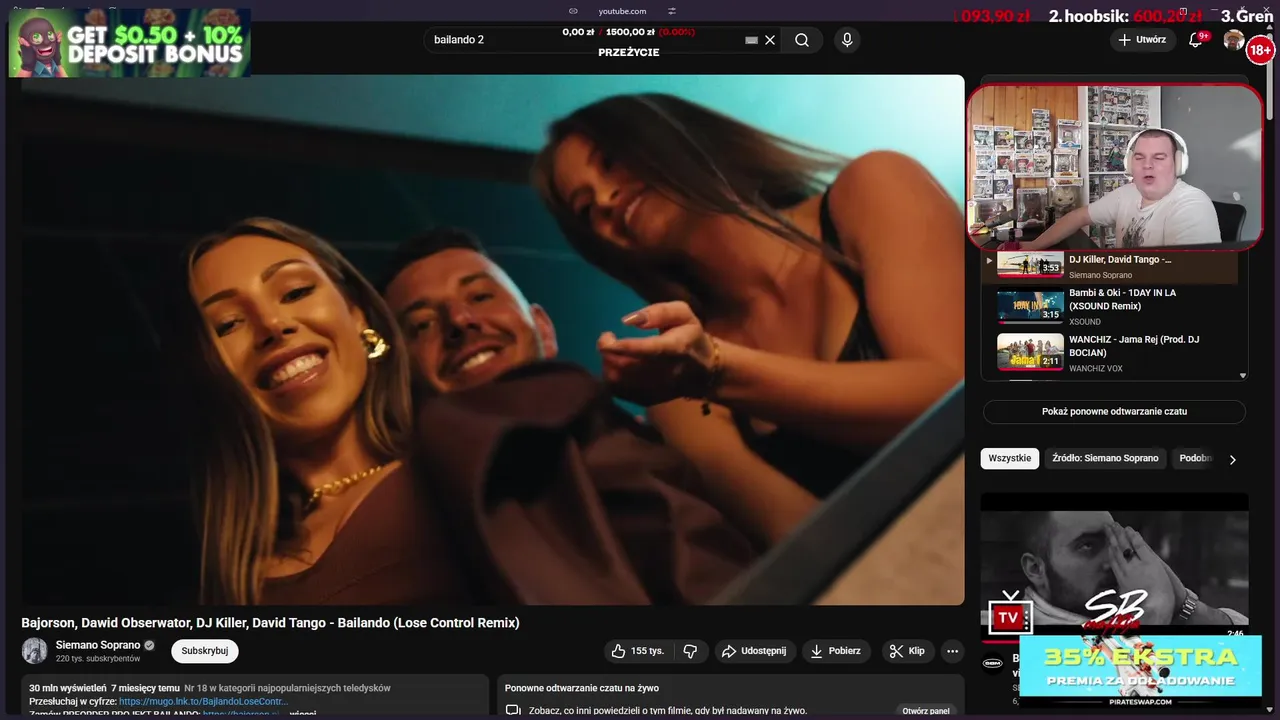Open site settings icon right of address
1280x720 pixels.
coord(672,11)
